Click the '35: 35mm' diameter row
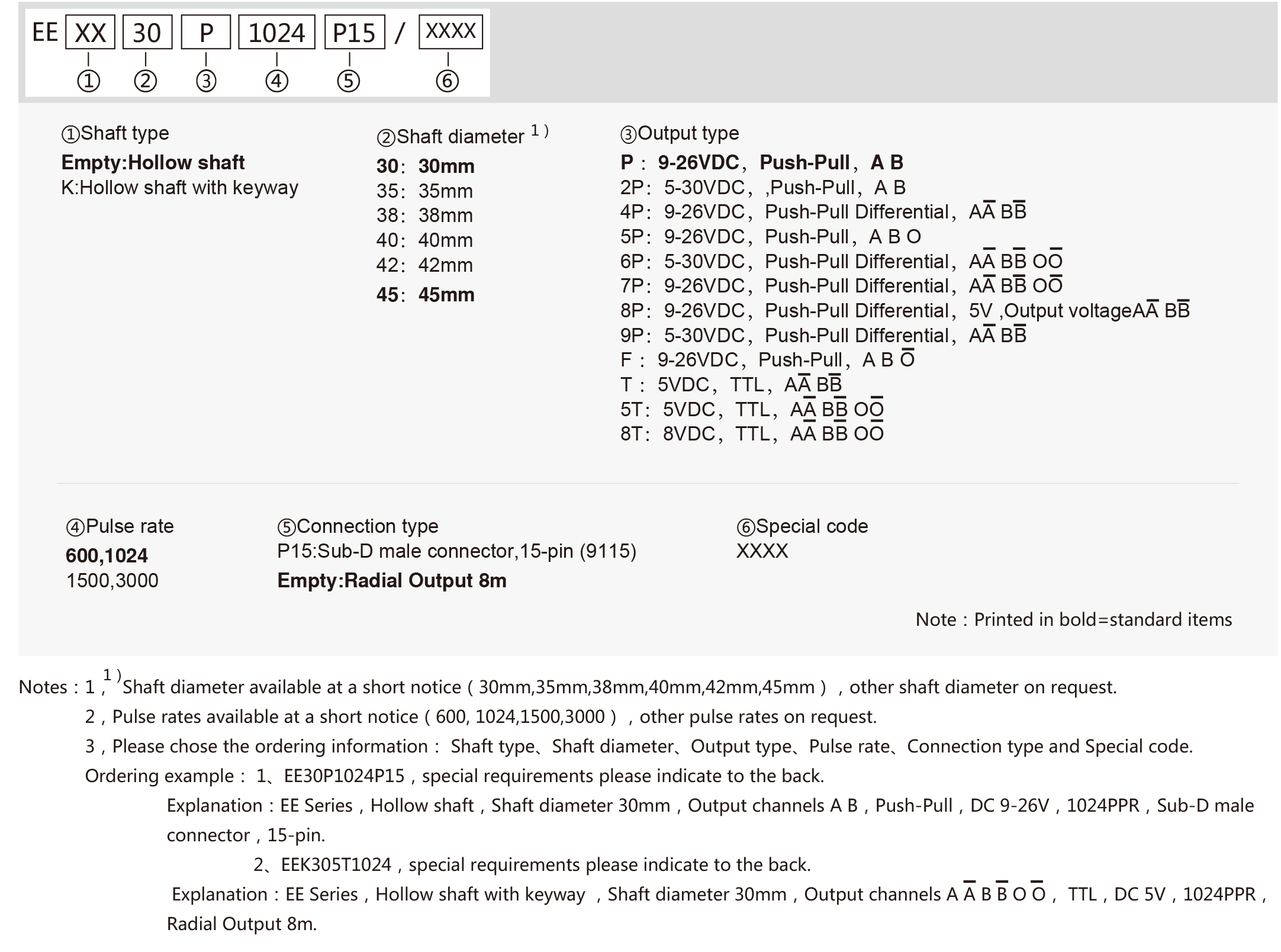 pyautogui.click(x=425, y=191)
